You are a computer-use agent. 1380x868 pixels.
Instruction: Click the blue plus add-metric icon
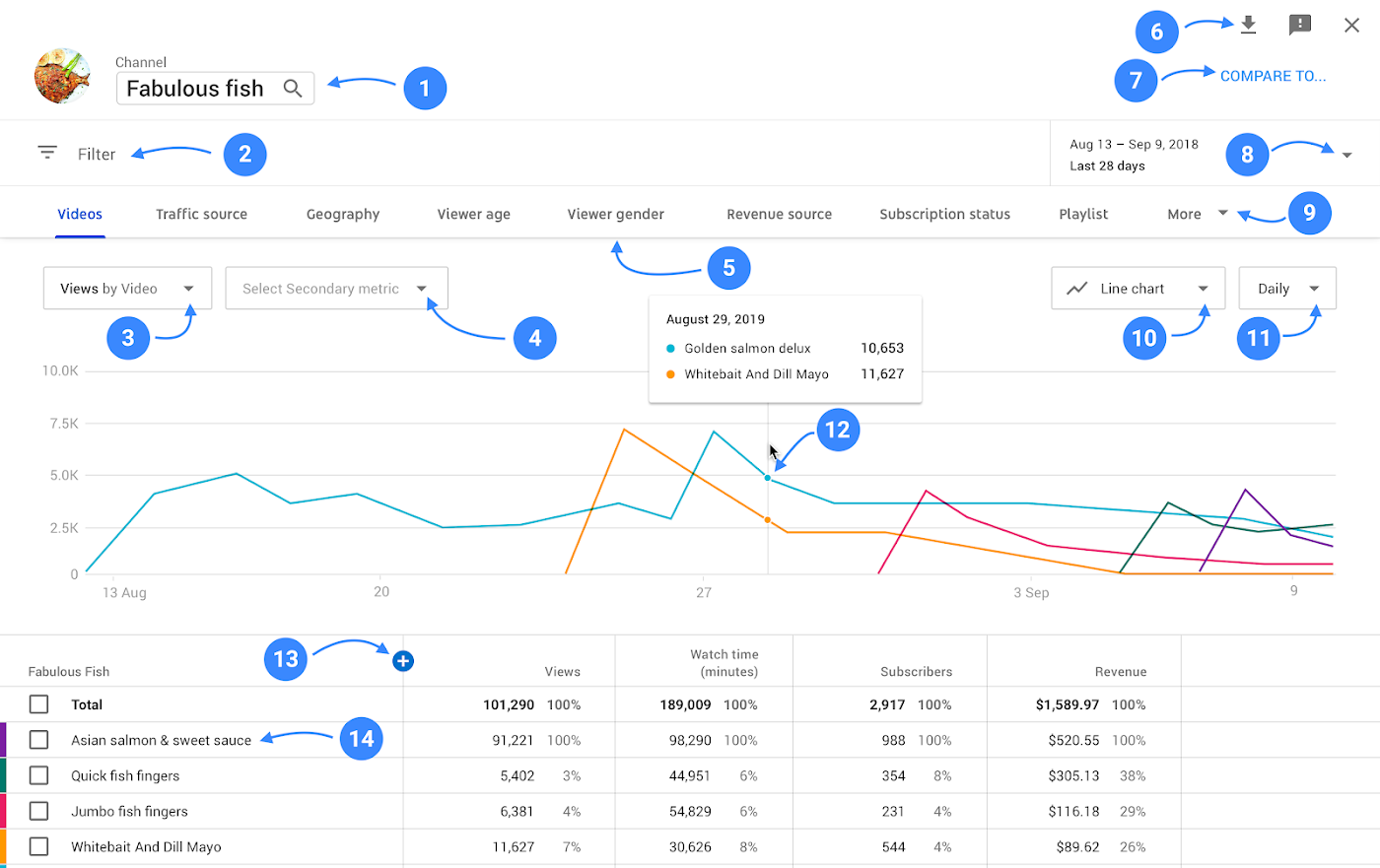coord(402,661)
